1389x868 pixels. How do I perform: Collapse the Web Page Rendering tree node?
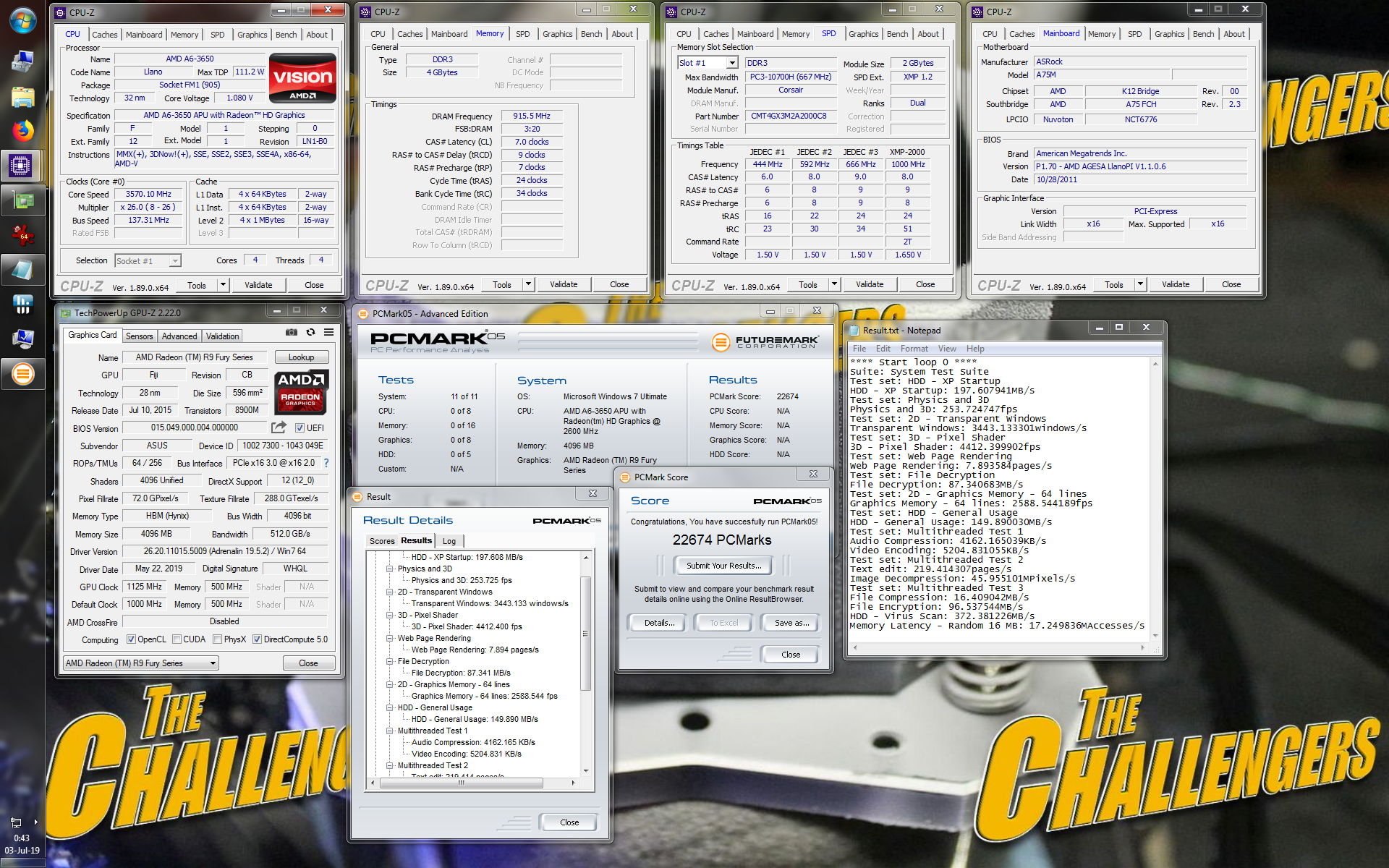(390, 639)
